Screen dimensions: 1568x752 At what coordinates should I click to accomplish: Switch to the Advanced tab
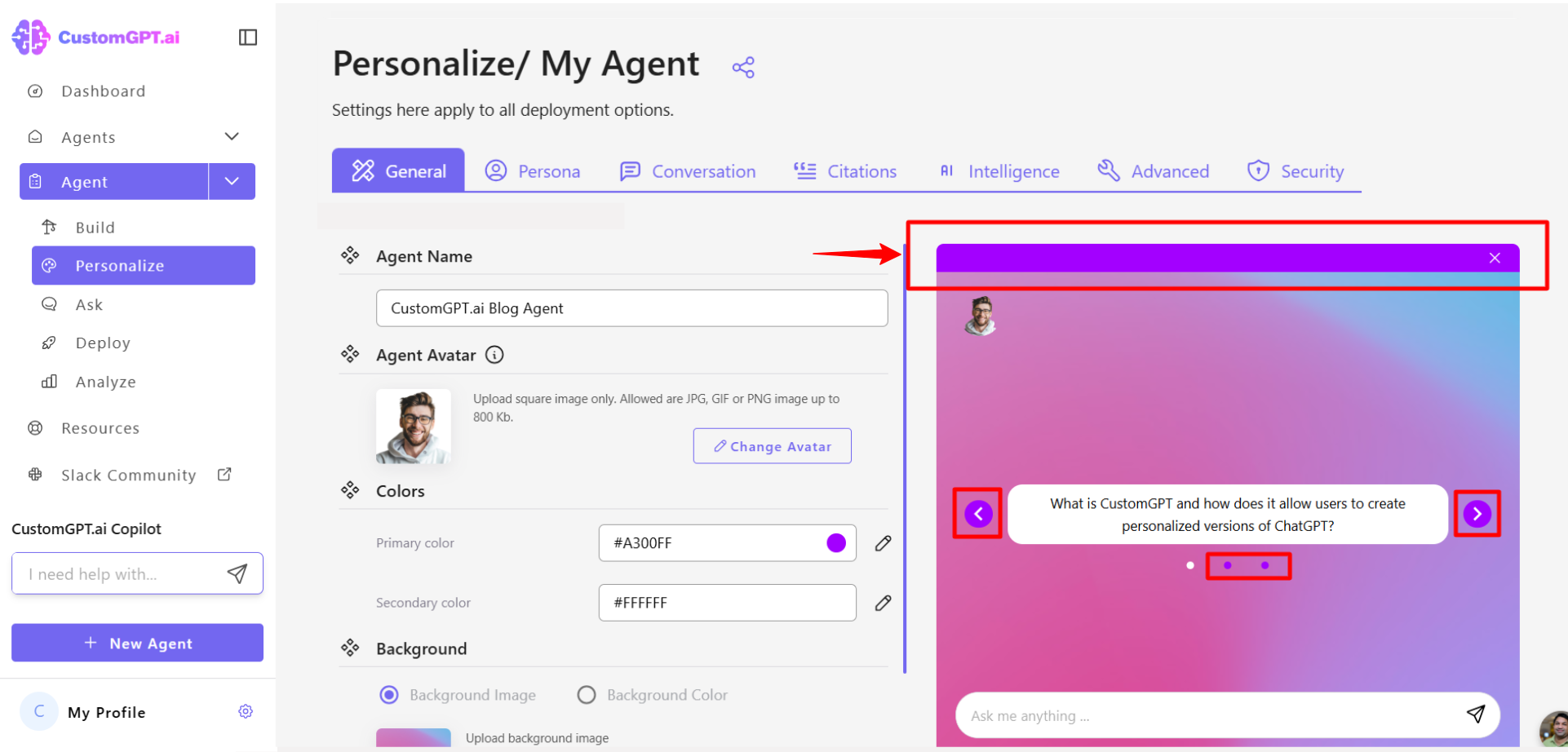pos(1154,171)
